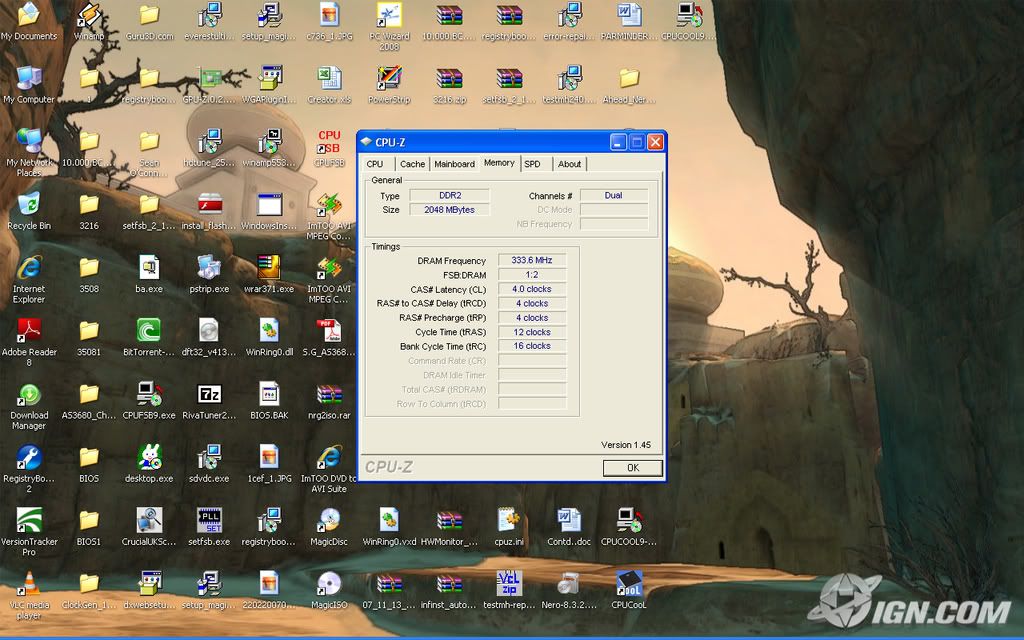Select the BIOS.BAK file icon
Viewport: 1024px width, 640px height.
pyautogui.click(x=269, y=394)
